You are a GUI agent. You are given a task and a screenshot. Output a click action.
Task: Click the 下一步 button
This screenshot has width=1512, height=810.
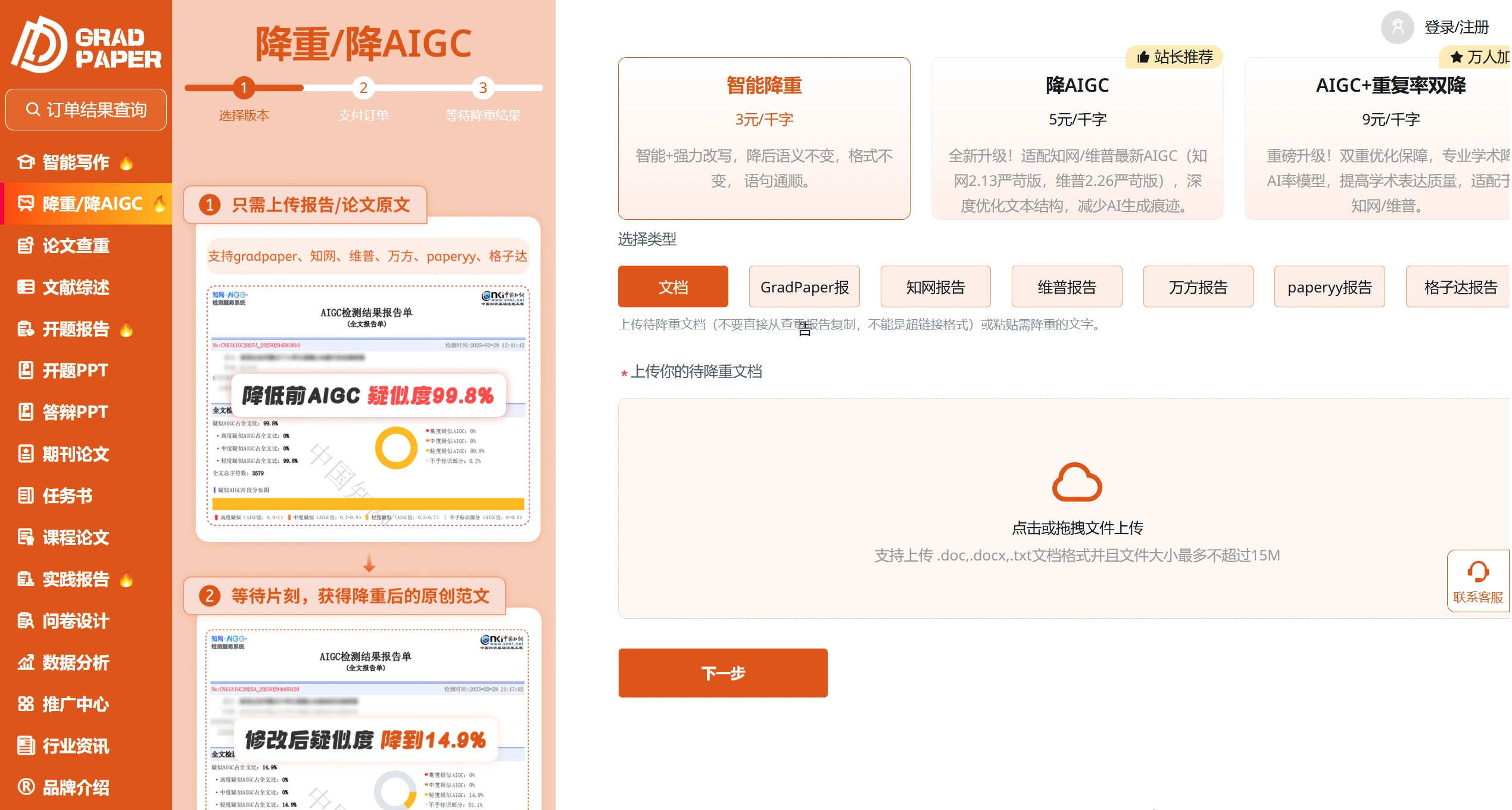tap(722, 672)
